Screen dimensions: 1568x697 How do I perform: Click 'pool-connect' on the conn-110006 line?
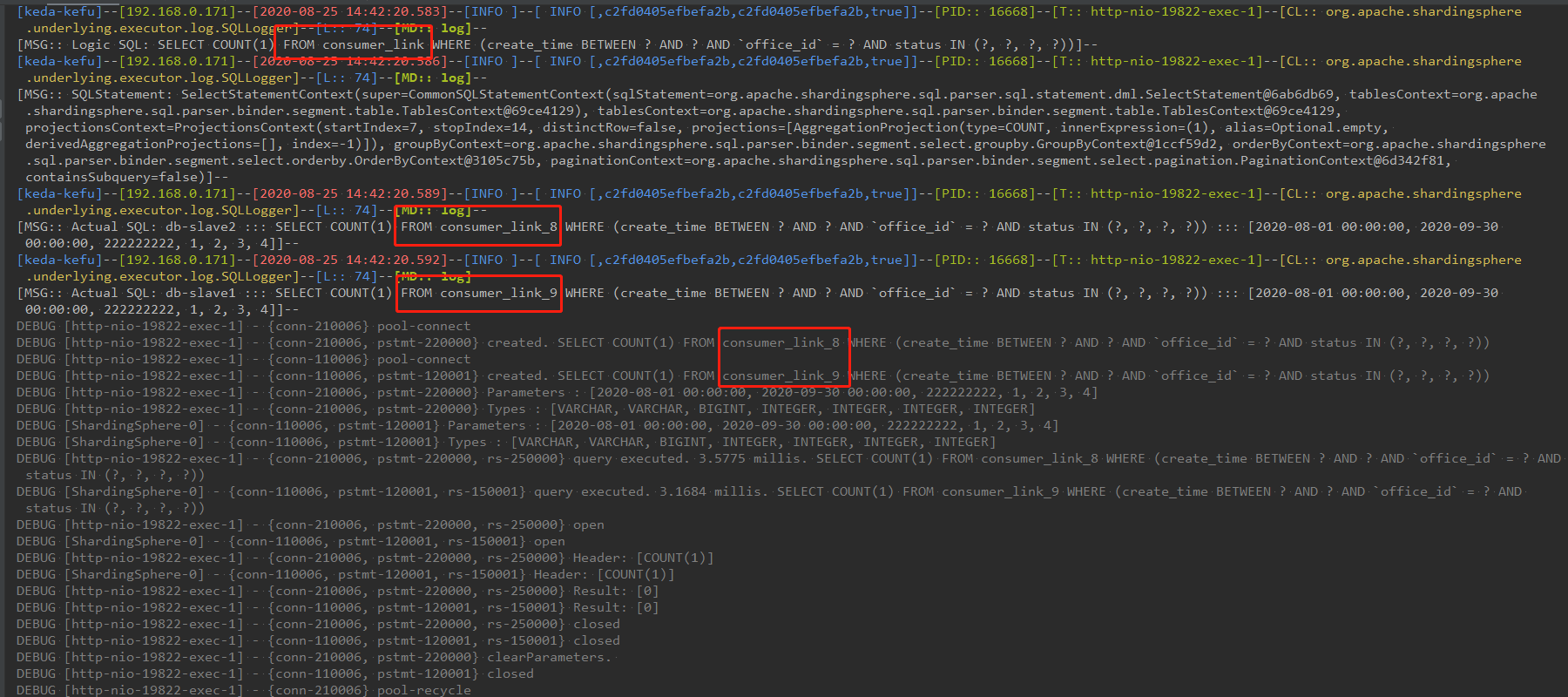[x=423, y=359]
